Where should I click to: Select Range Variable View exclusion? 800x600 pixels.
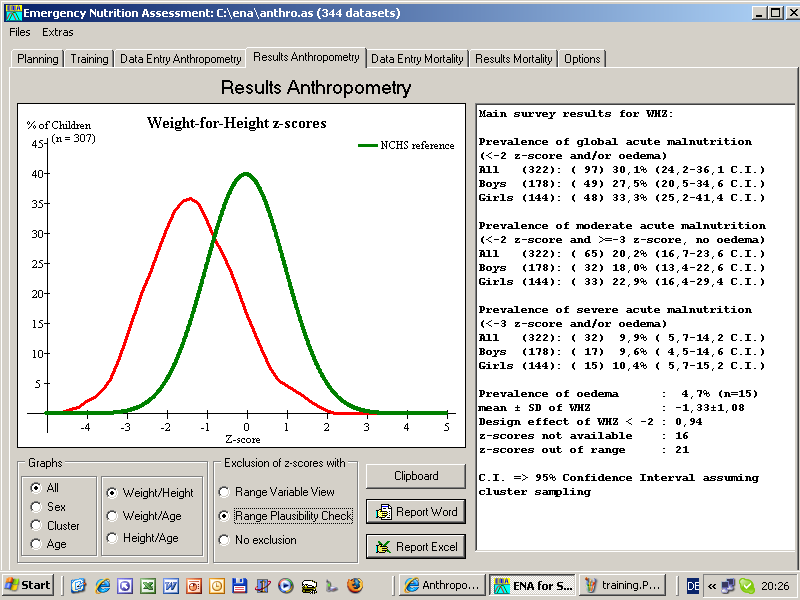pos(224,492)
